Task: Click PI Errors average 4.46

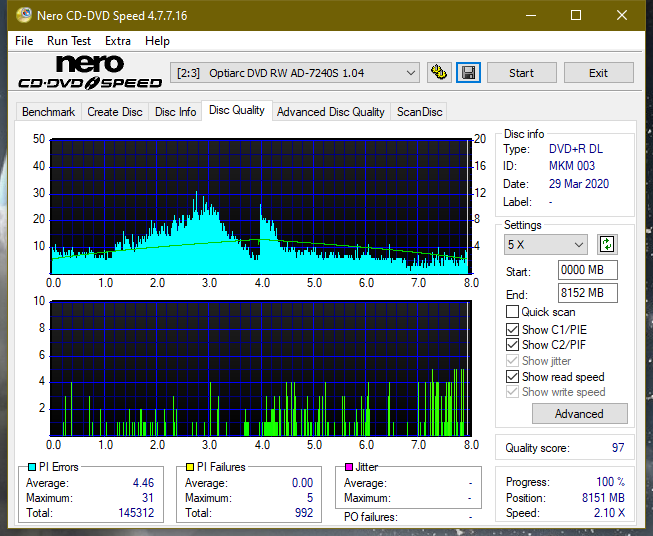Action: click(143, 483)
